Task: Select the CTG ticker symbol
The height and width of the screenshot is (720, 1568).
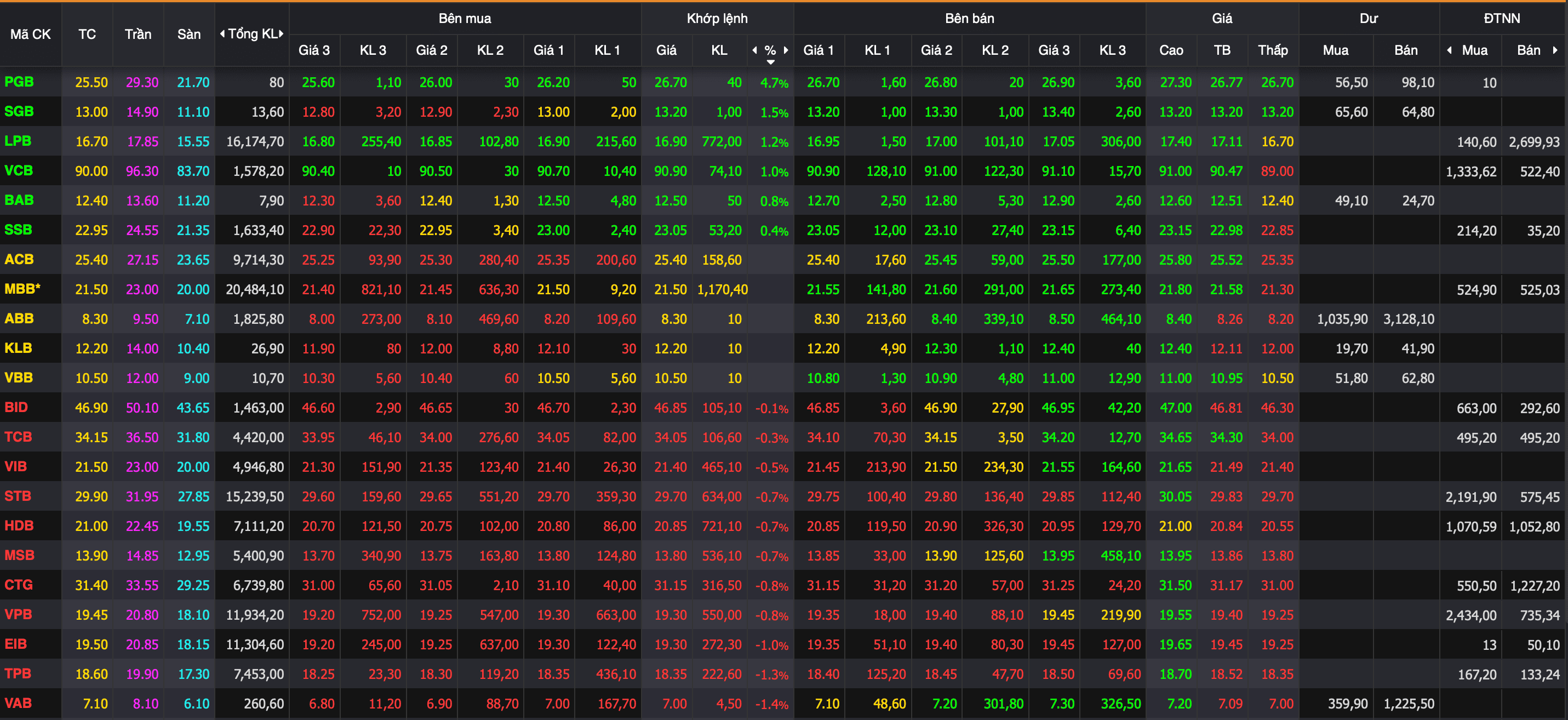Action: click(x=18, y=586)
